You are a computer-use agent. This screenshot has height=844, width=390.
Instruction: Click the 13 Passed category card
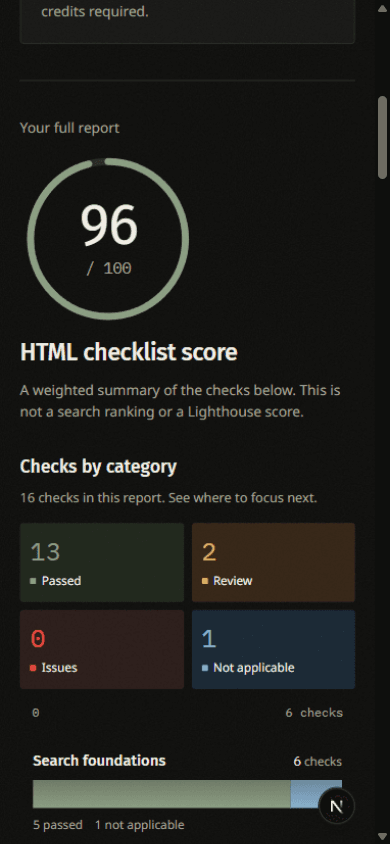click(102, 562)
